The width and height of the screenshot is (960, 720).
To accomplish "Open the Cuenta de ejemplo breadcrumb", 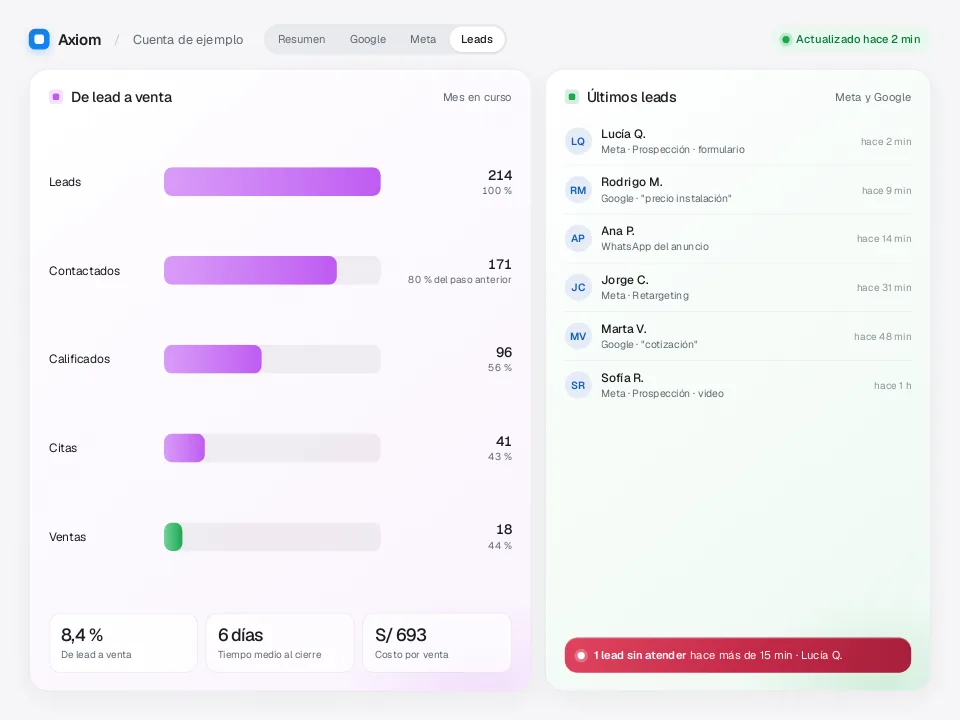I will click(x=188, y=40).
